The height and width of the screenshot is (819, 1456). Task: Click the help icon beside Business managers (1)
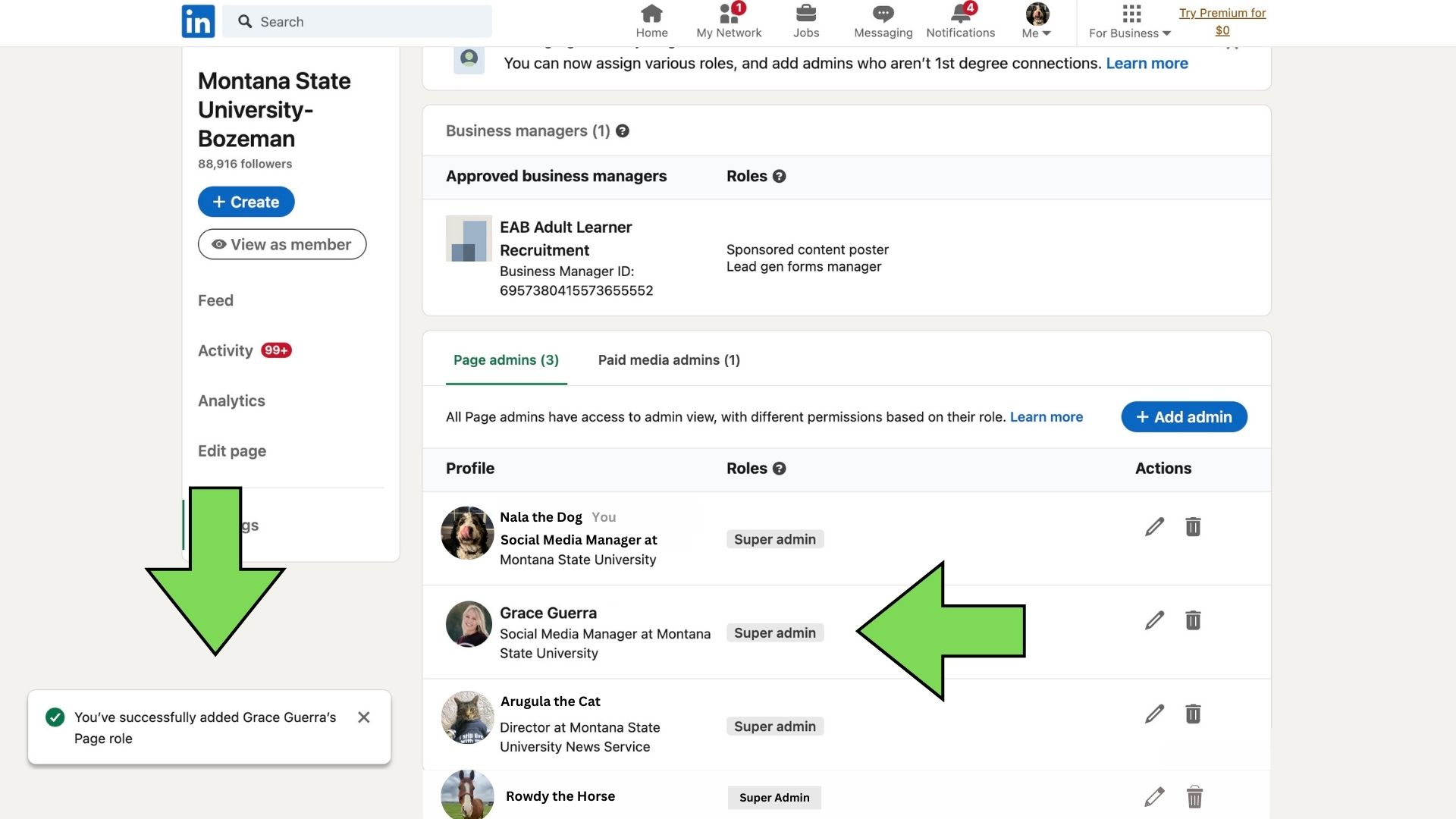623,130
